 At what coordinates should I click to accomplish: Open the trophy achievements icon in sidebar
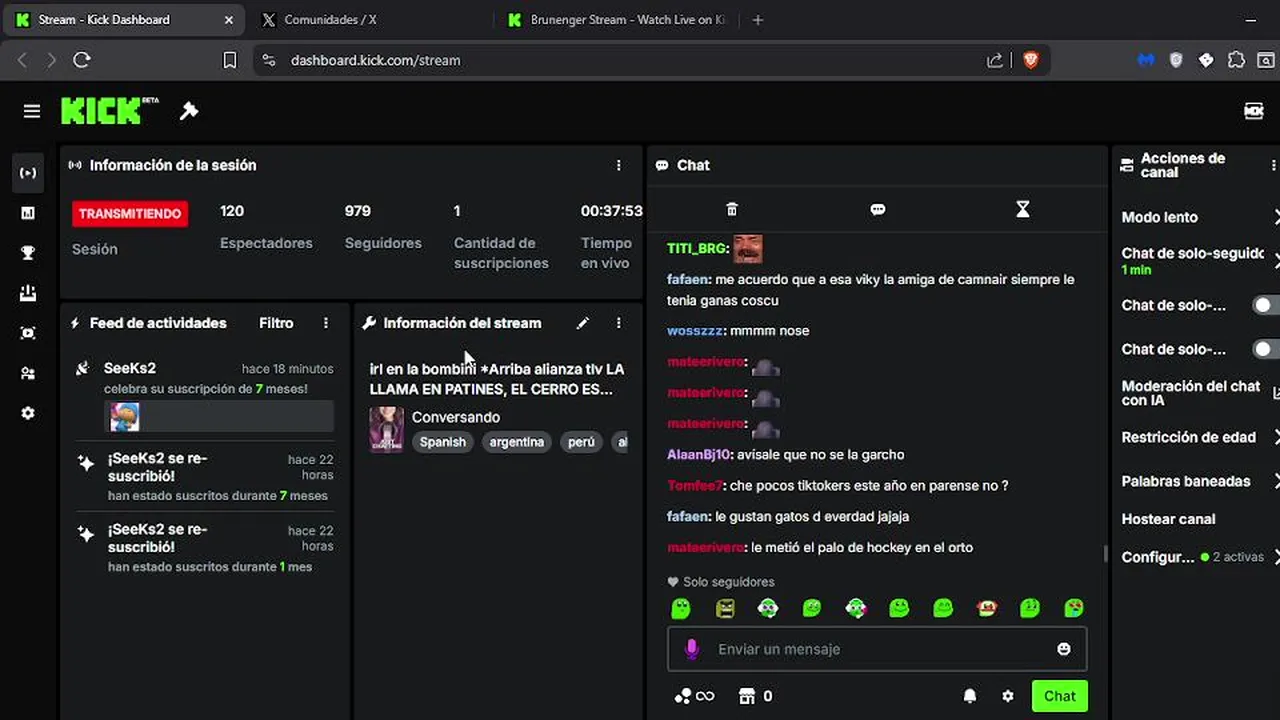point(28,253)
